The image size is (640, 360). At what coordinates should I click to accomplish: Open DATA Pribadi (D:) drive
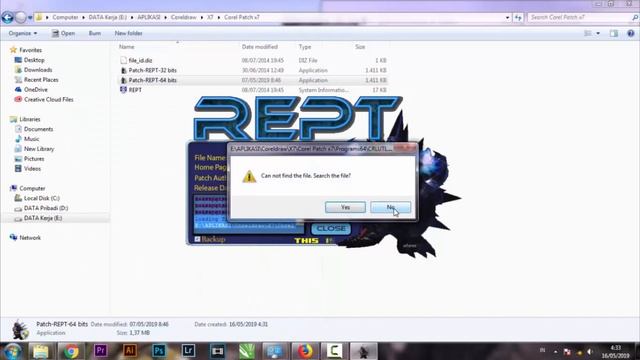coord(46,208)
